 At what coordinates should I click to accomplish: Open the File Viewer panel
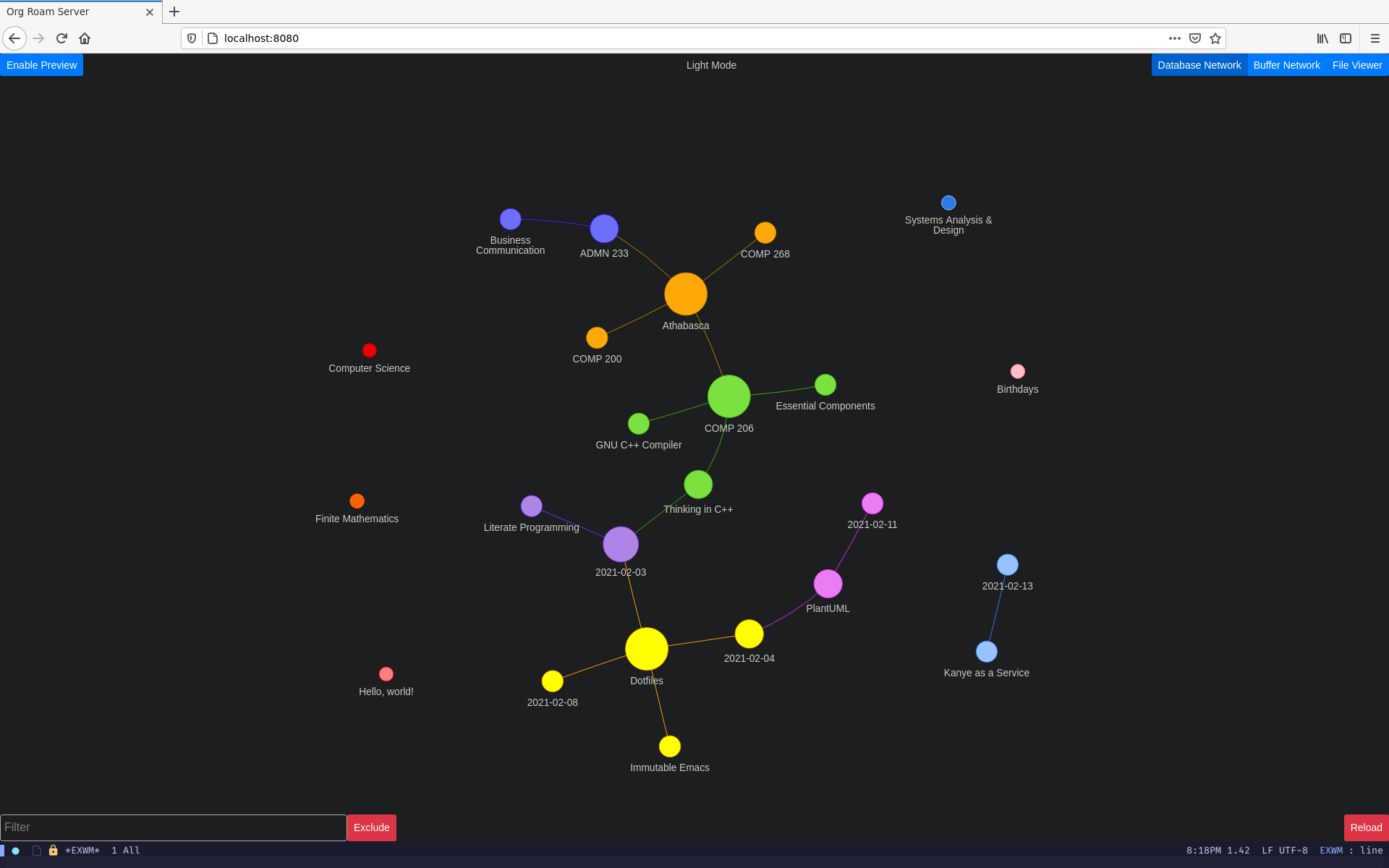1357,65
